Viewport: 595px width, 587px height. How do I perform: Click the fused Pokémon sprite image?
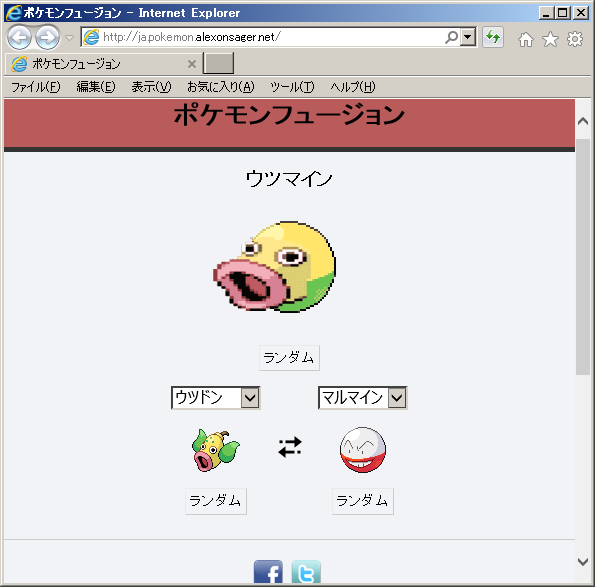[274, 267]
